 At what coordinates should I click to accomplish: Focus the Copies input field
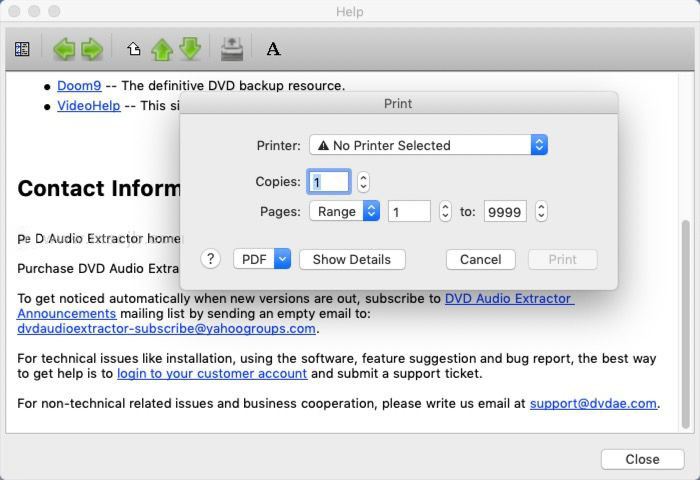tap(329, 182)
